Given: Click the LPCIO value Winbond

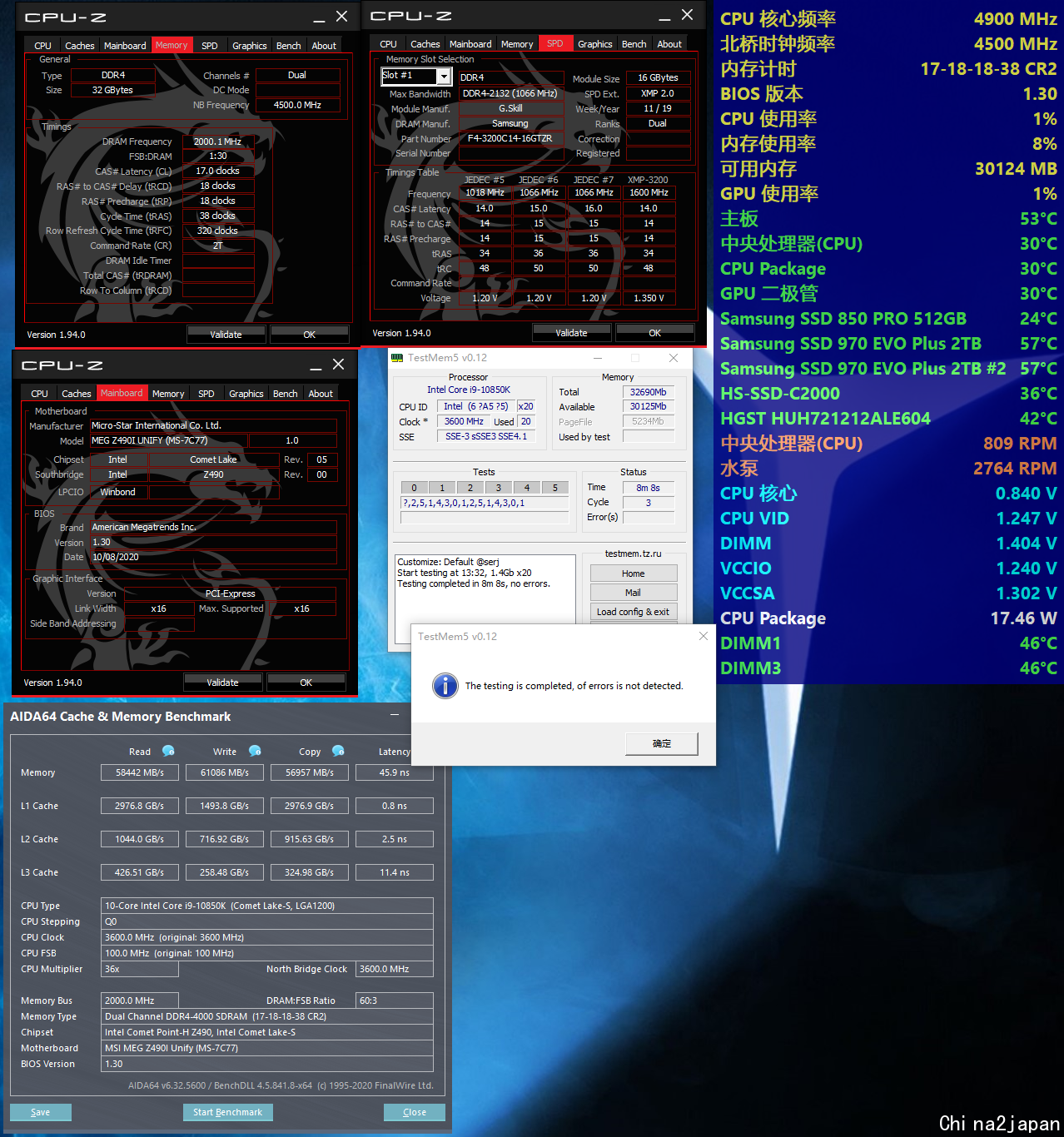Looking at the screenshot, I should [x=118, y=492].
